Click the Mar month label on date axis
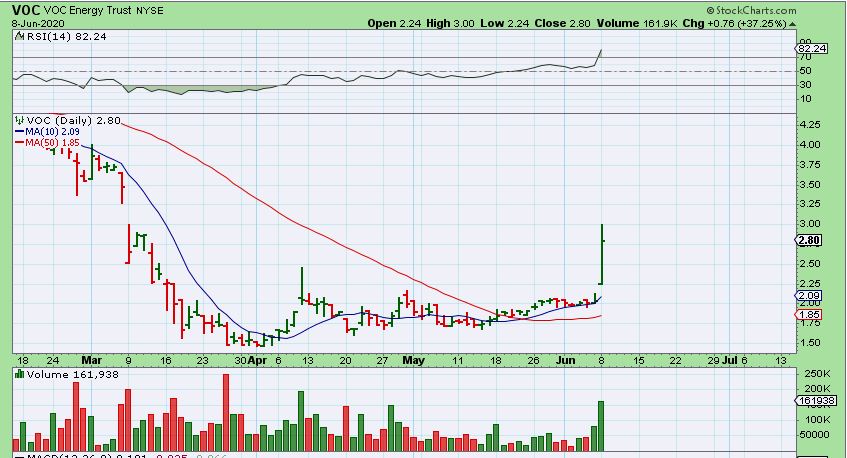Image resolution: width=847 pixels, height=458 pixels. (x=92, y=360)
